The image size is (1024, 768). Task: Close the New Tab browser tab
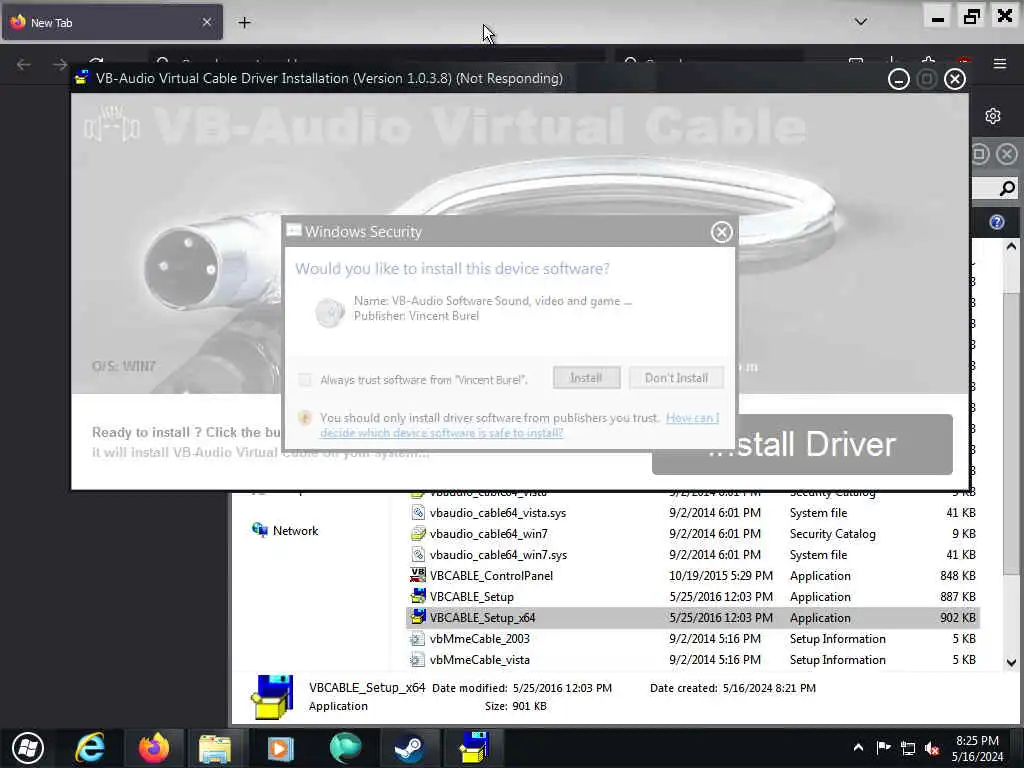[x=206, y=22]
